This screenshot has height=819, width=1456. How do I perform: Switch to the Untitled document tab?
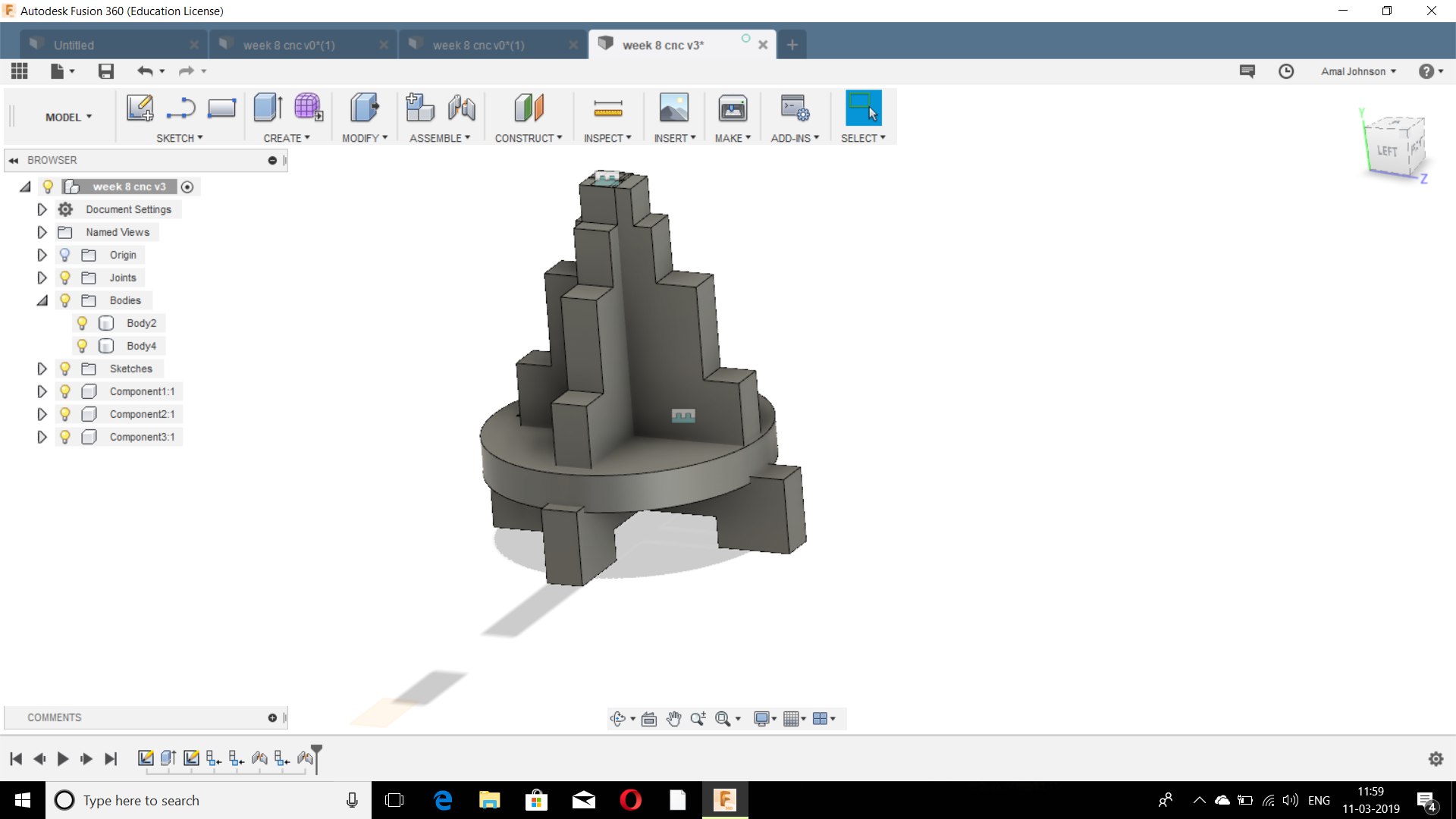pyautogui.click(x=74, y=45)
